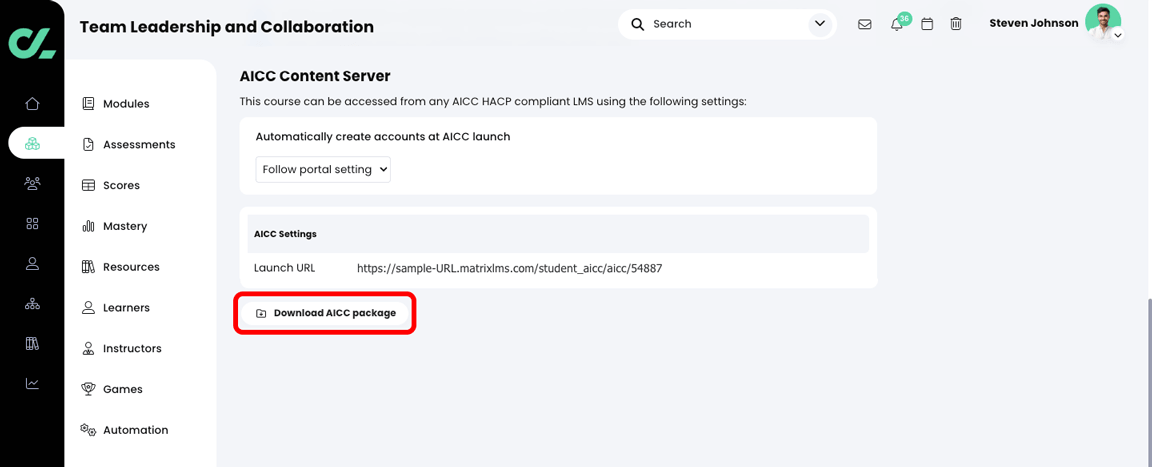1152x467 pixels.
Task: Click the Steven Johnson user name
Action: point(1034,23)
